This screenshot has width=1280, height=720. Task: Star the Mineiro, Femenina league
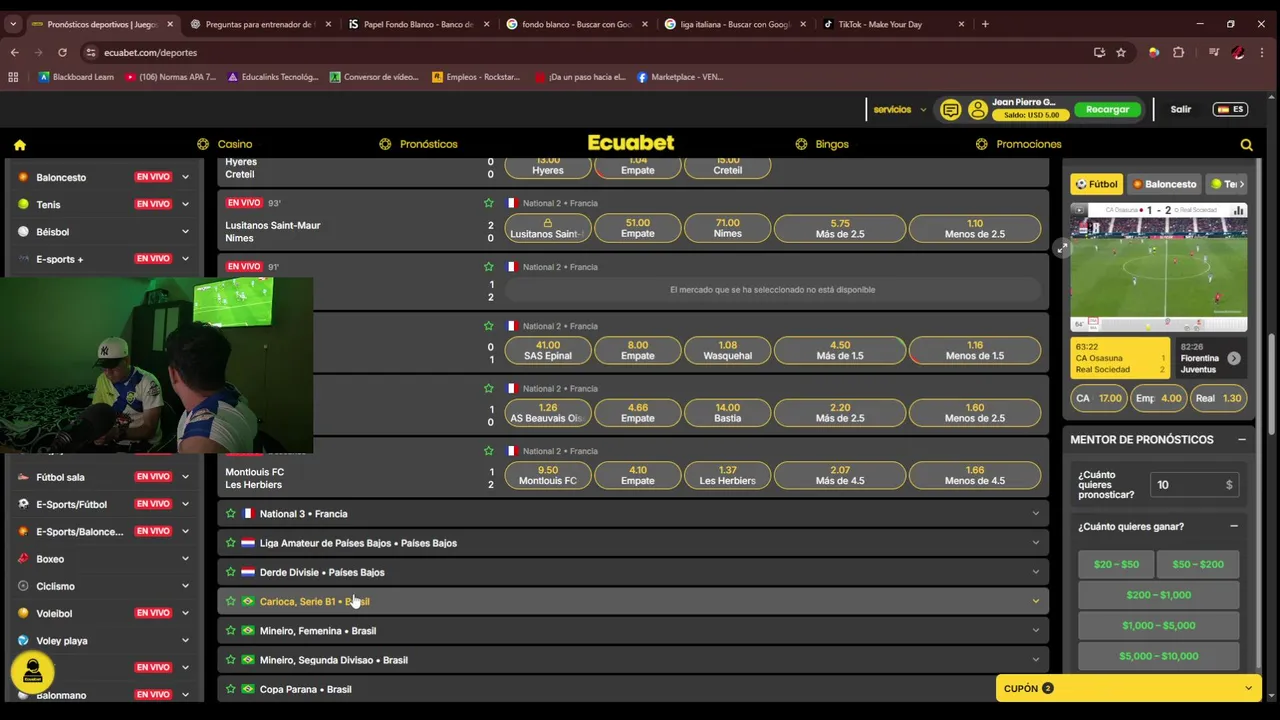231,631
